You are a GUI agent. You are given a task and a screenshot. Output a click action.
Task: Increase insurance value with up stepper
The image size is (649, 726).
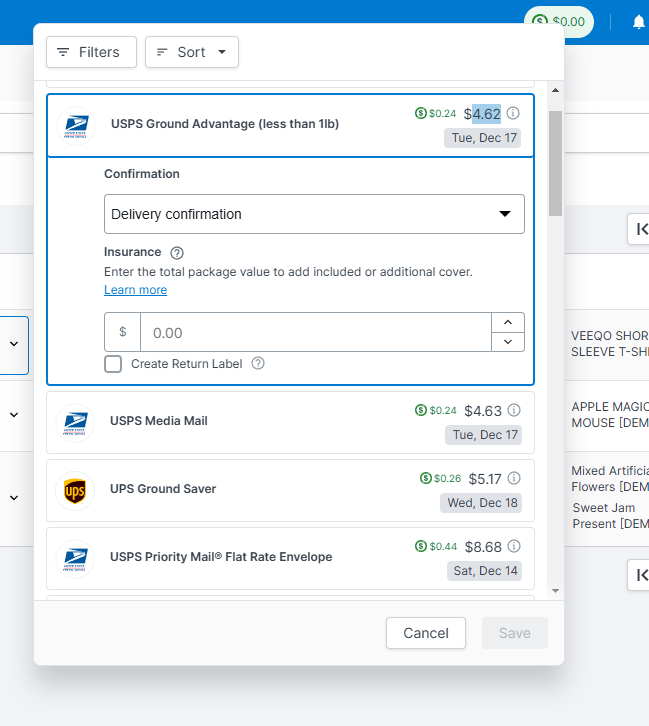coord(508,322)
